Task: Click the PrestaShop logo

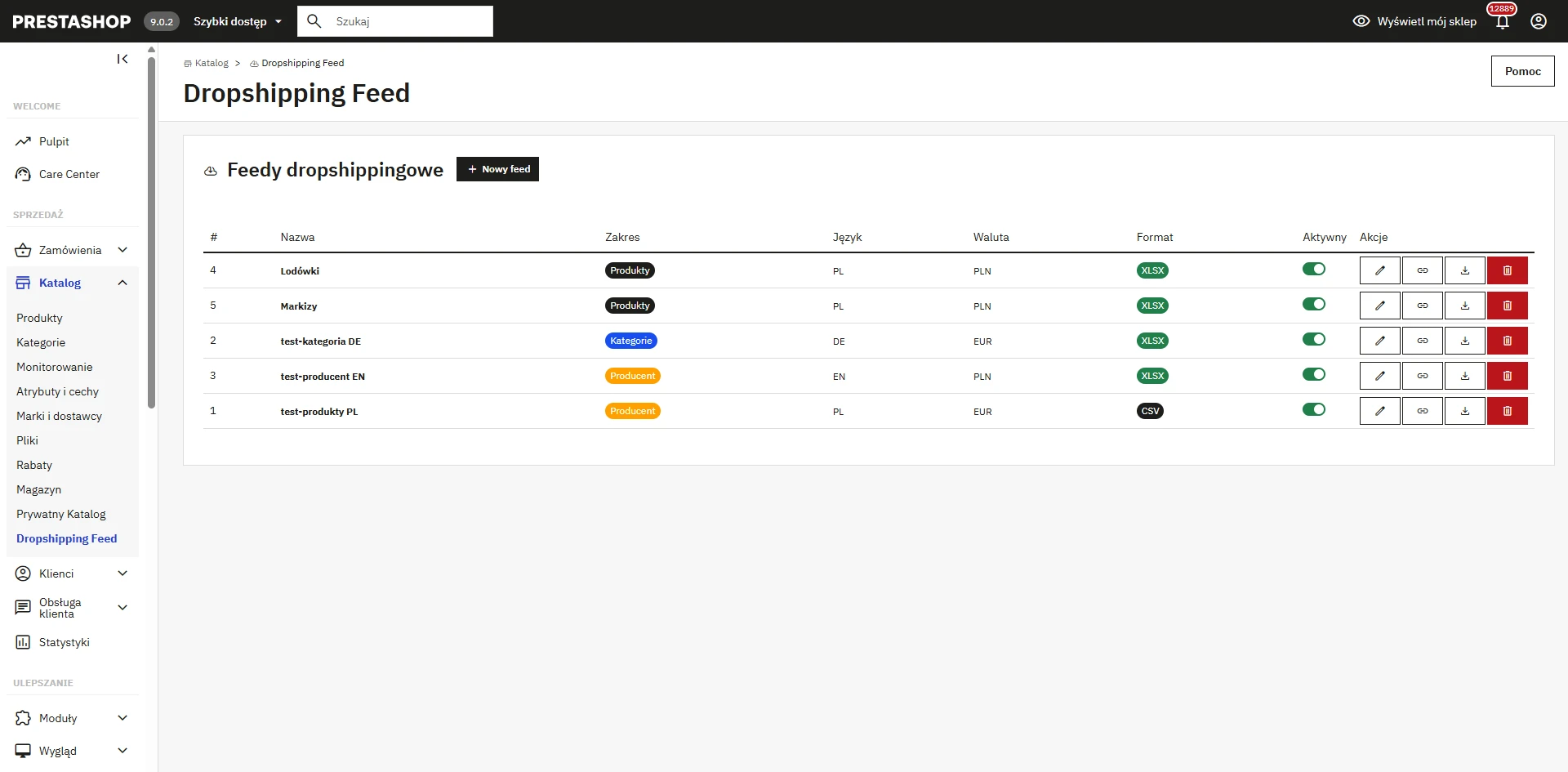Action: (72, 21)
